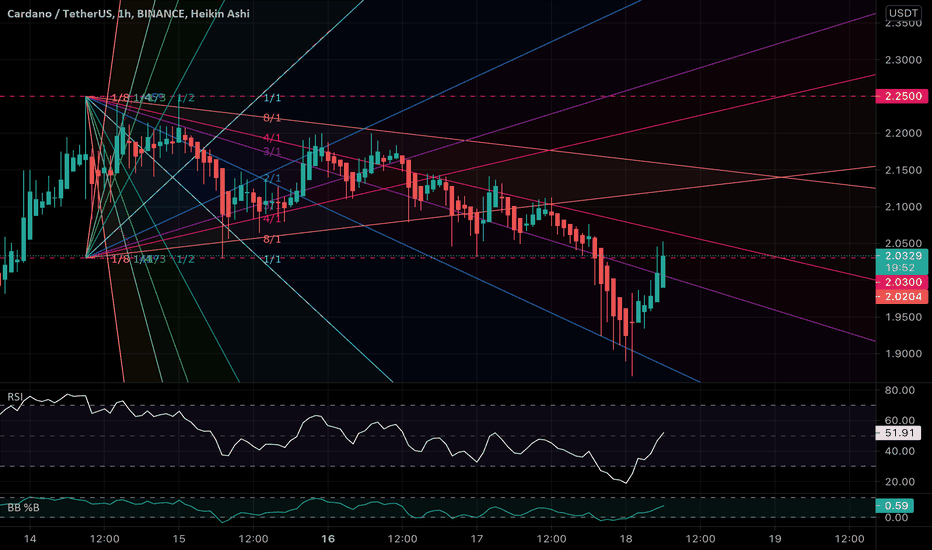Click bold date label 16 on time axis
Viewport: 932px width, 550px height.
click(328, 539)
